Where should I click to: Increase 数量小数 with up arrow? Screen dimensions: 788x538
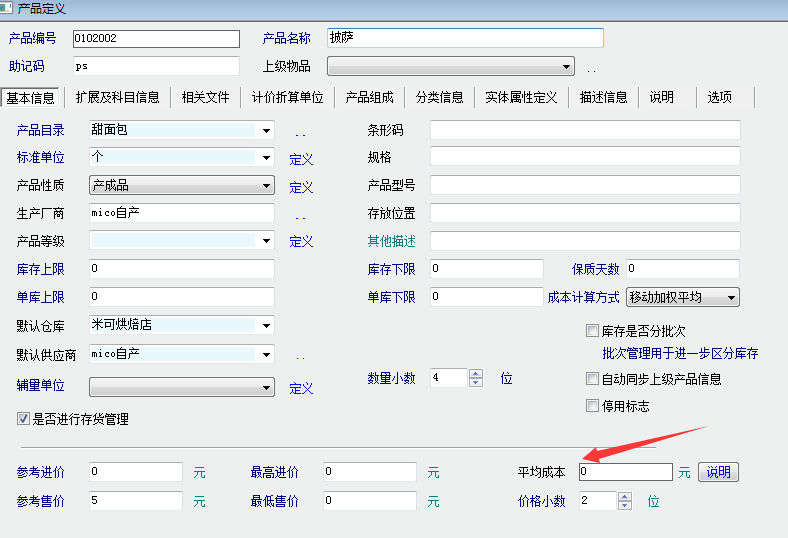(x=476, y=373)
